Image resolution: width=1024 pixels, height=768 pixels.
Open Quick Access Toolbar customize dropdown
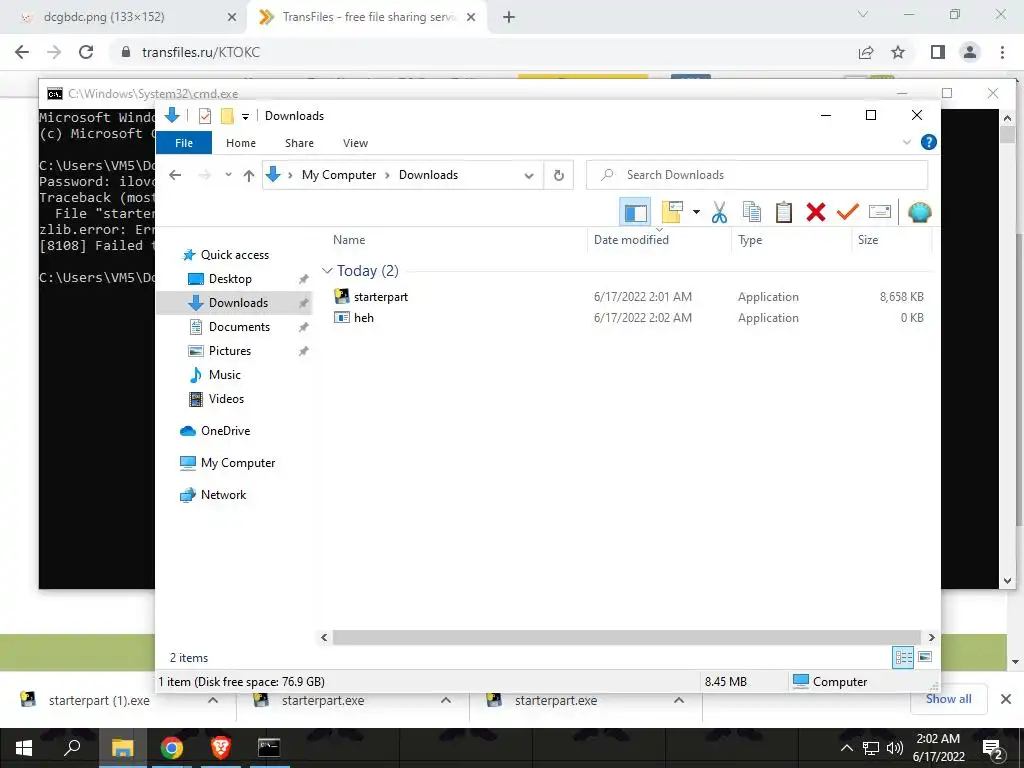pos(246,116)
